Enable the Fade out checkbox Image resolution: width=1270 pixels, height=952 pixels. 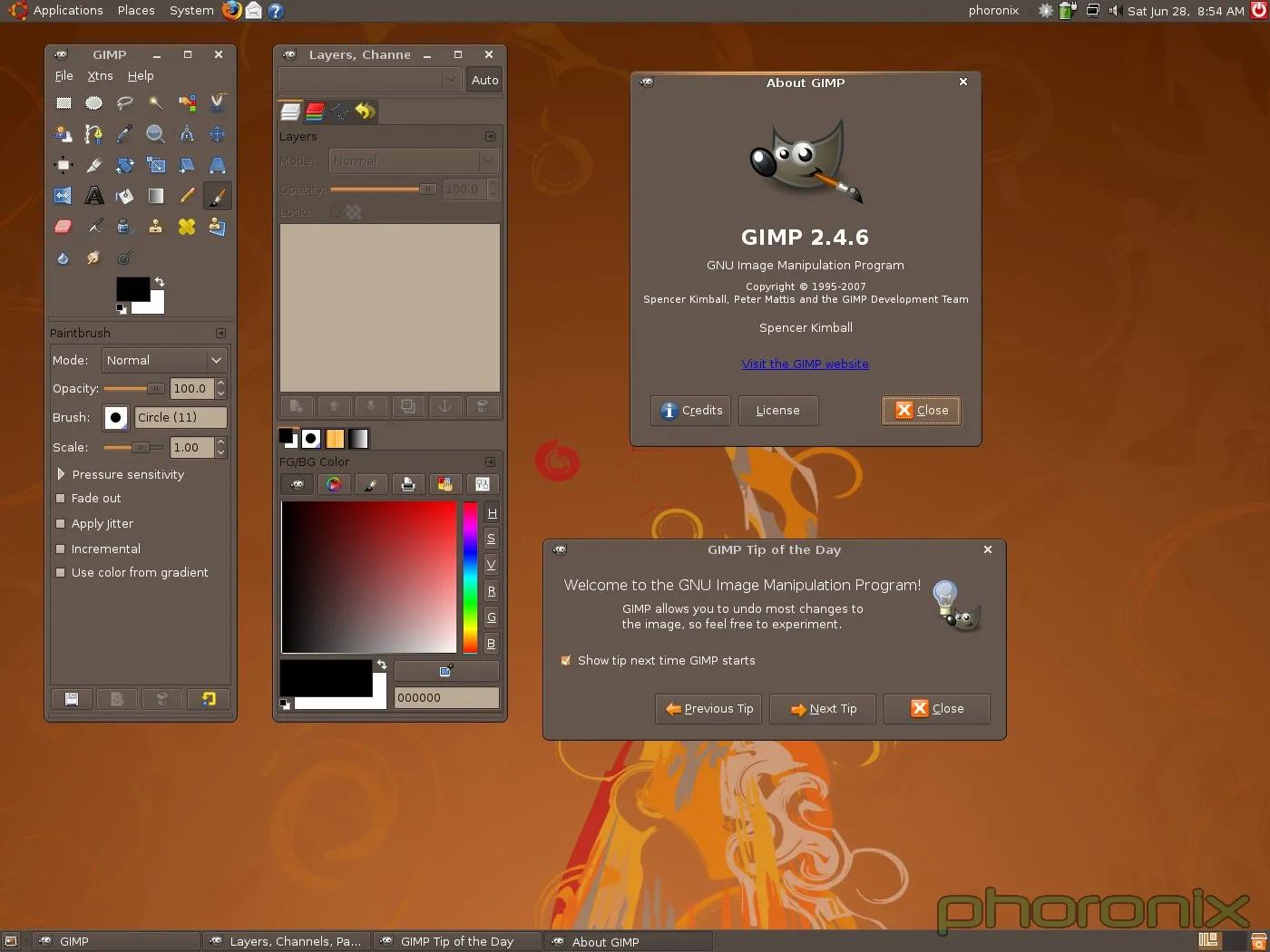(61, 499)
